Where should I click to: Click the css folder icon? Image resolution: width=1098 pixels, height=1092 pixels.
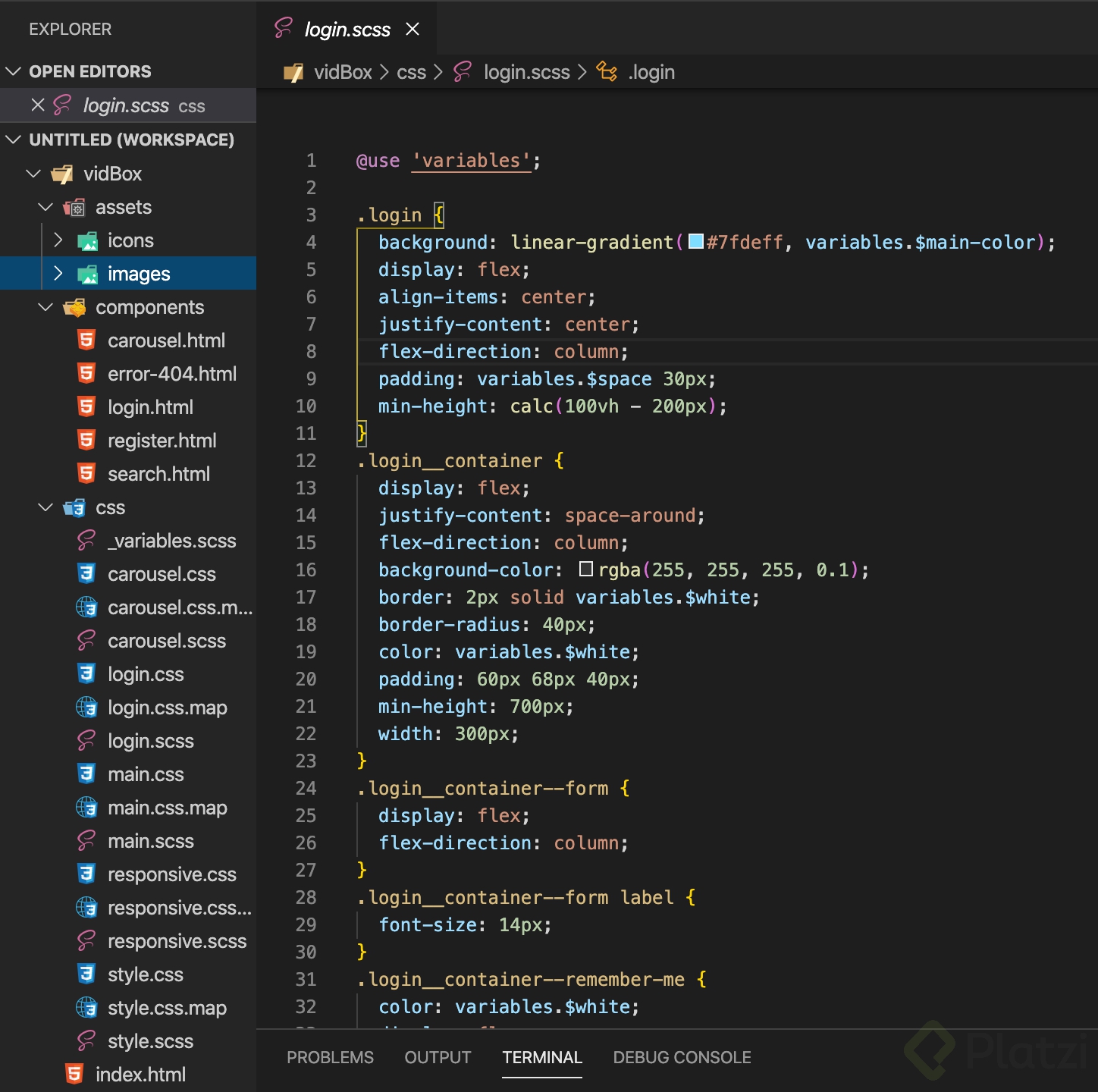click(x=74, y=508)
